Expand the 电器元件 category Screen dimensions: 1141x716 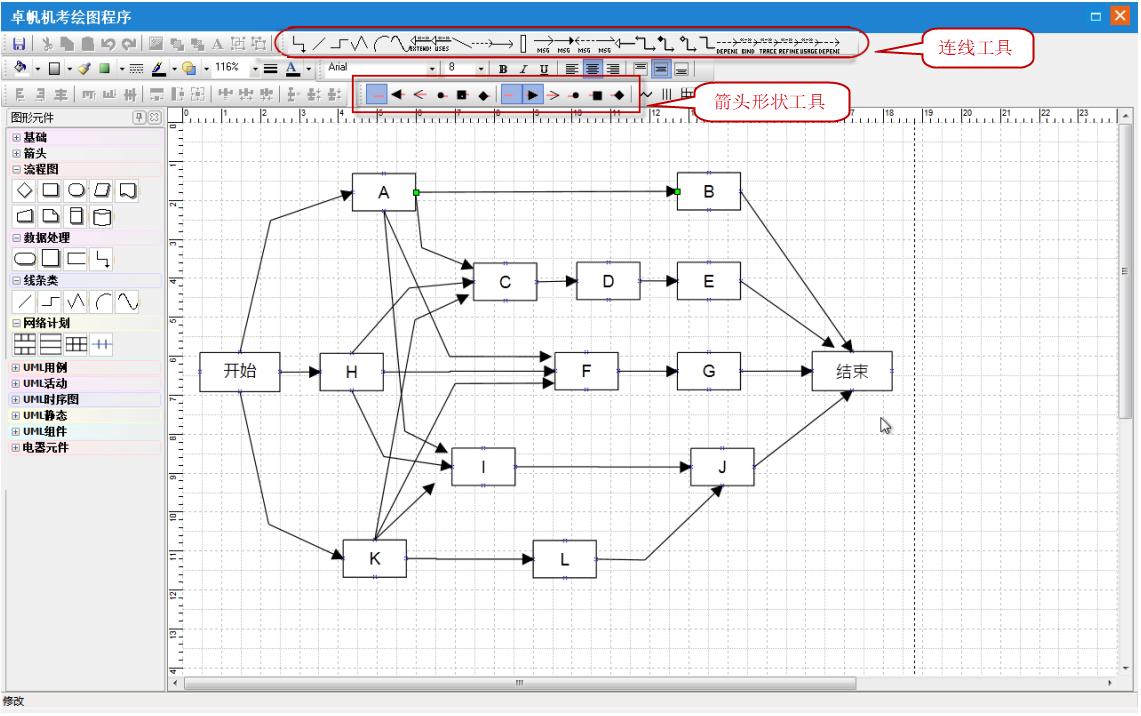point(16,448)
